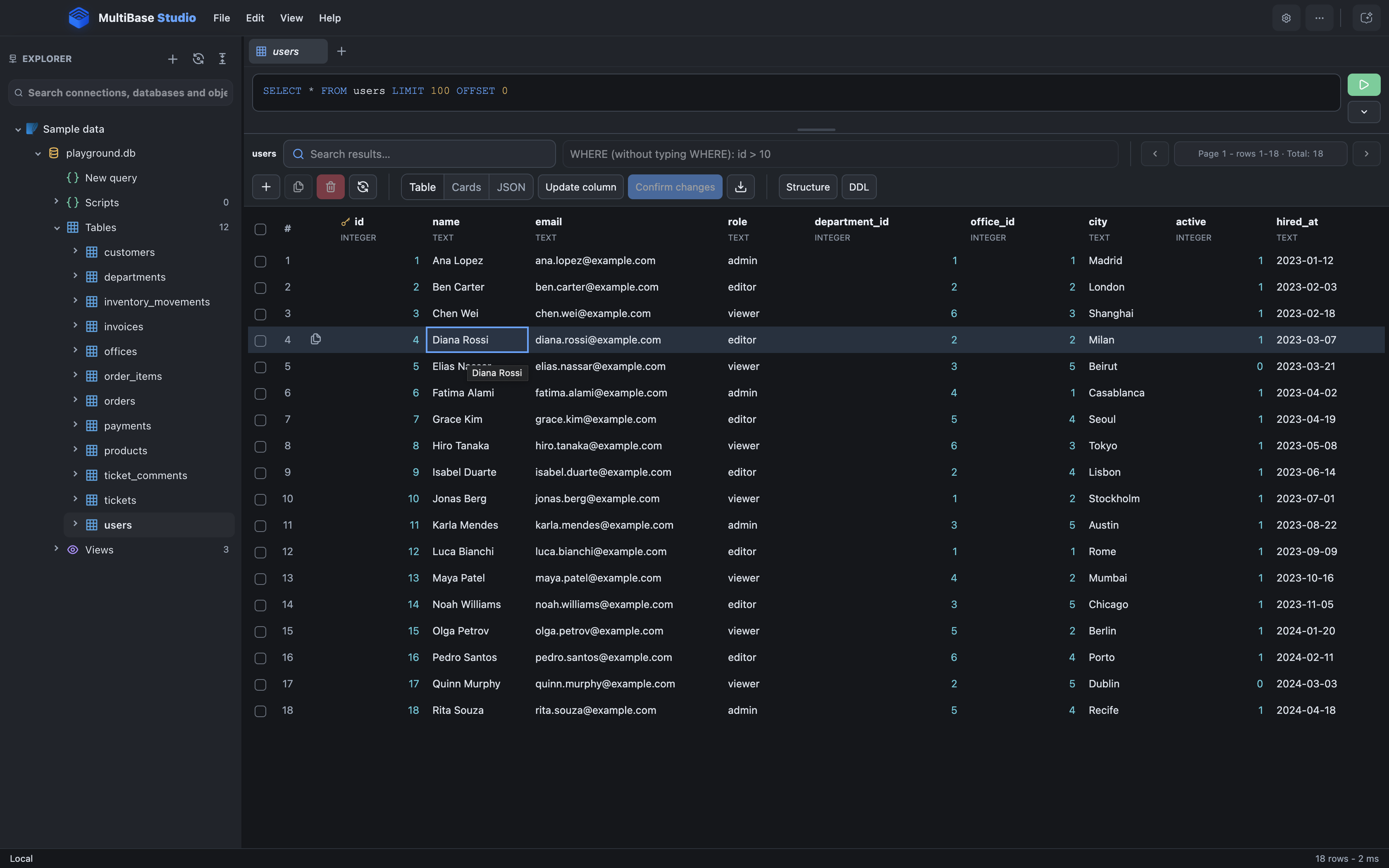1389x868 pixels.
Task: Select the Diana Rossi name cell
Action: (477, 340)
